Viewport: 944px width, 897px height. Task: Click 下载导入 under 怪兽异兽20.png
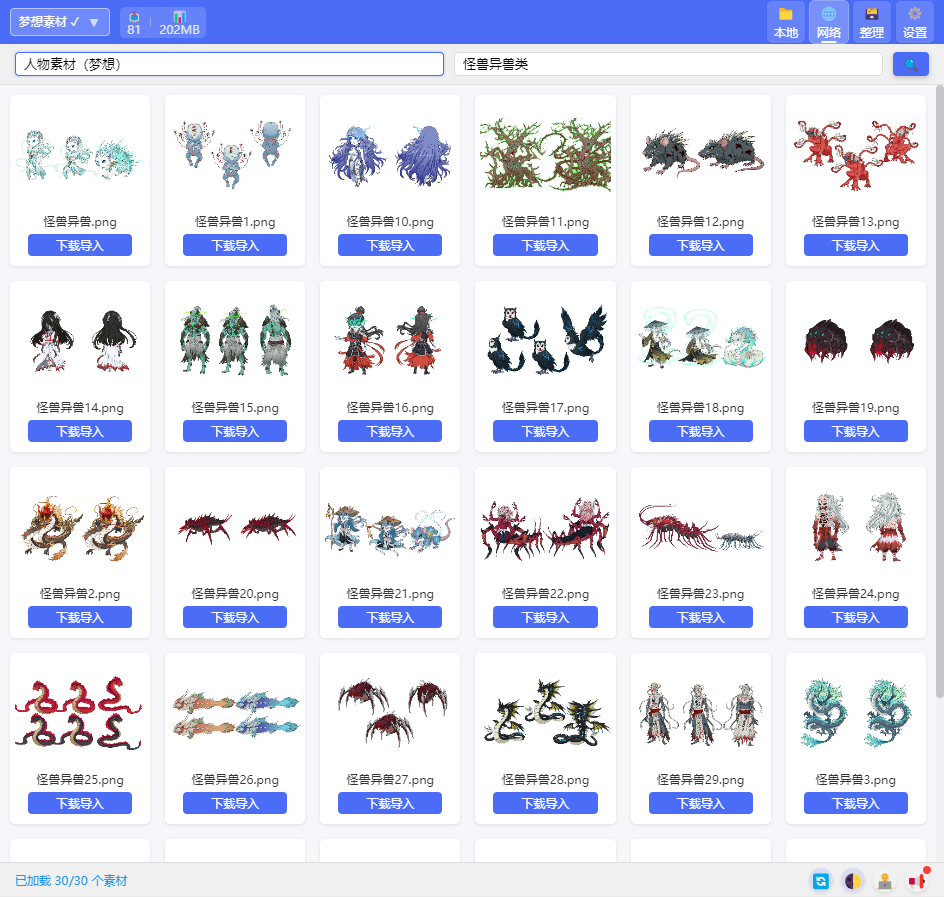235,618
